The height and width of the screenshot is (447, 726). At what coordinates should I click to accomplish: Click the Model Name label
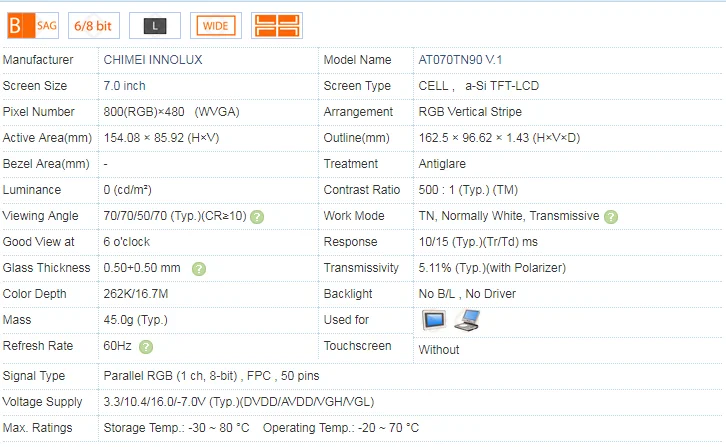coord(357,60)
